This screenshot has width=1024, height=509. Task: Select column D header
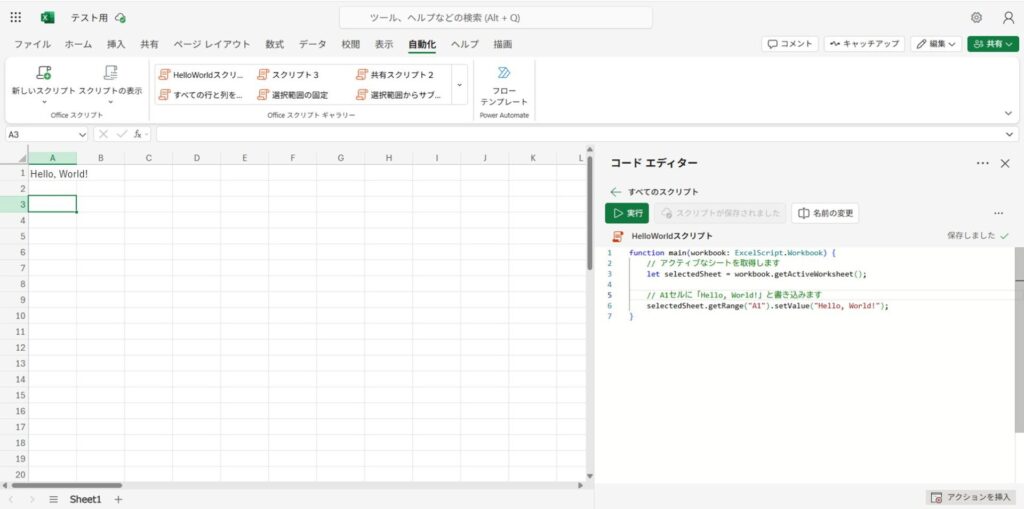(197, 158)
